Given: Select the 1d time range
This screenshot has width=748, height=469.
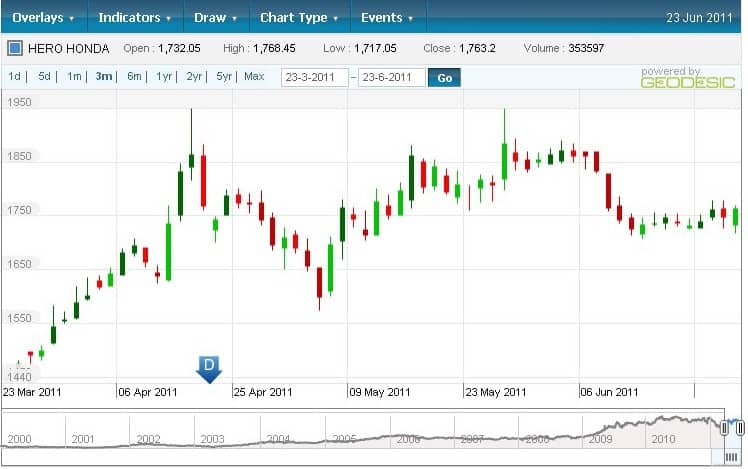Looking at the screenshot, I should (x=15, y=76).
